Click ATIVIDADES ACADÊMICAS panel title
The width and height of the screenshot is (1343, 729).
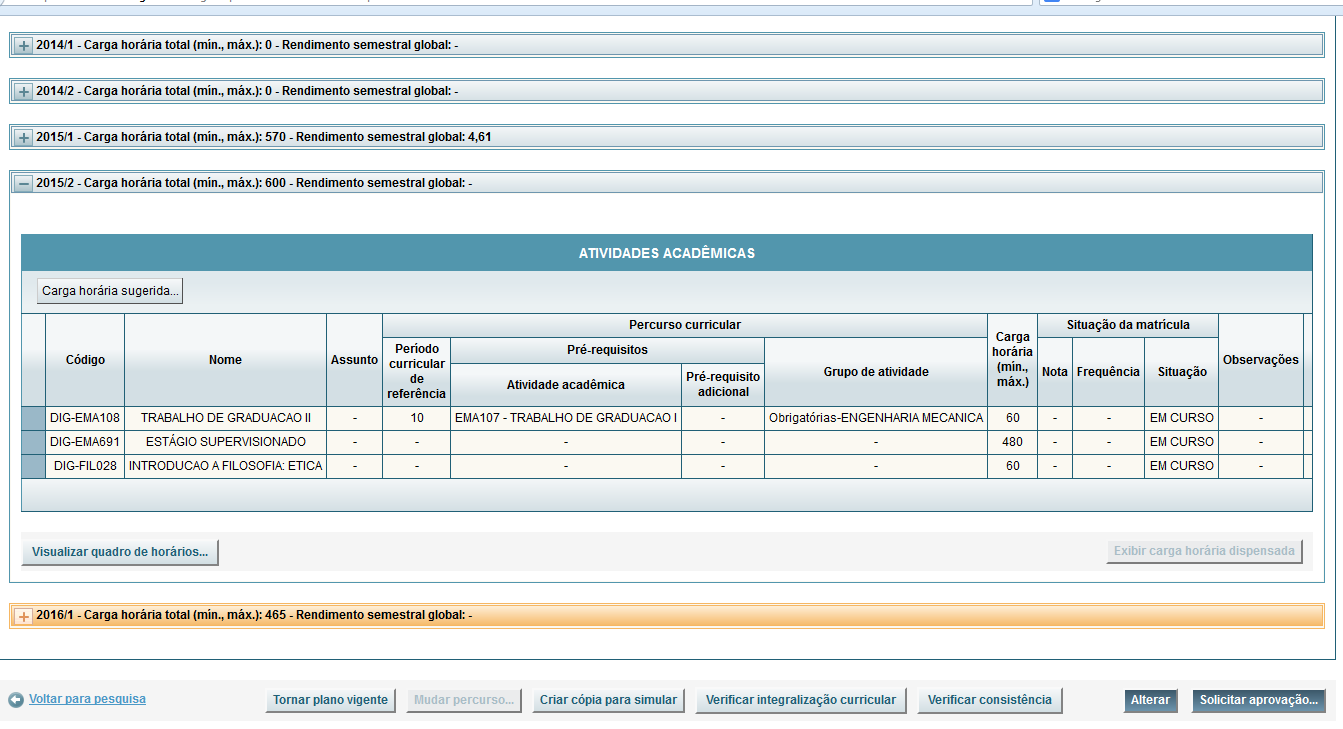667,253
